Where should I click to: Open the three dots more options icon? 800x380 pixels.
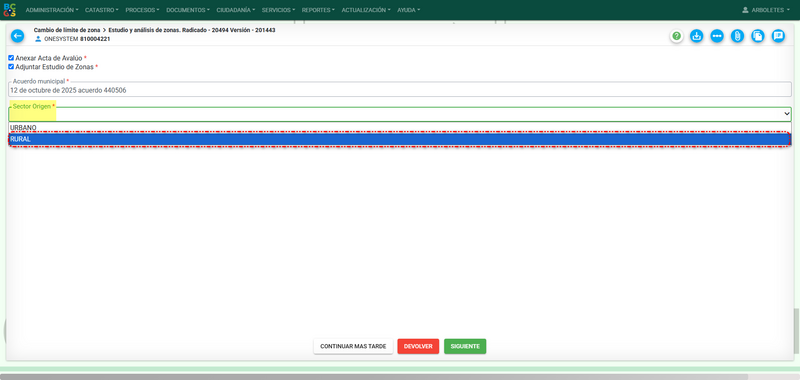717,36
